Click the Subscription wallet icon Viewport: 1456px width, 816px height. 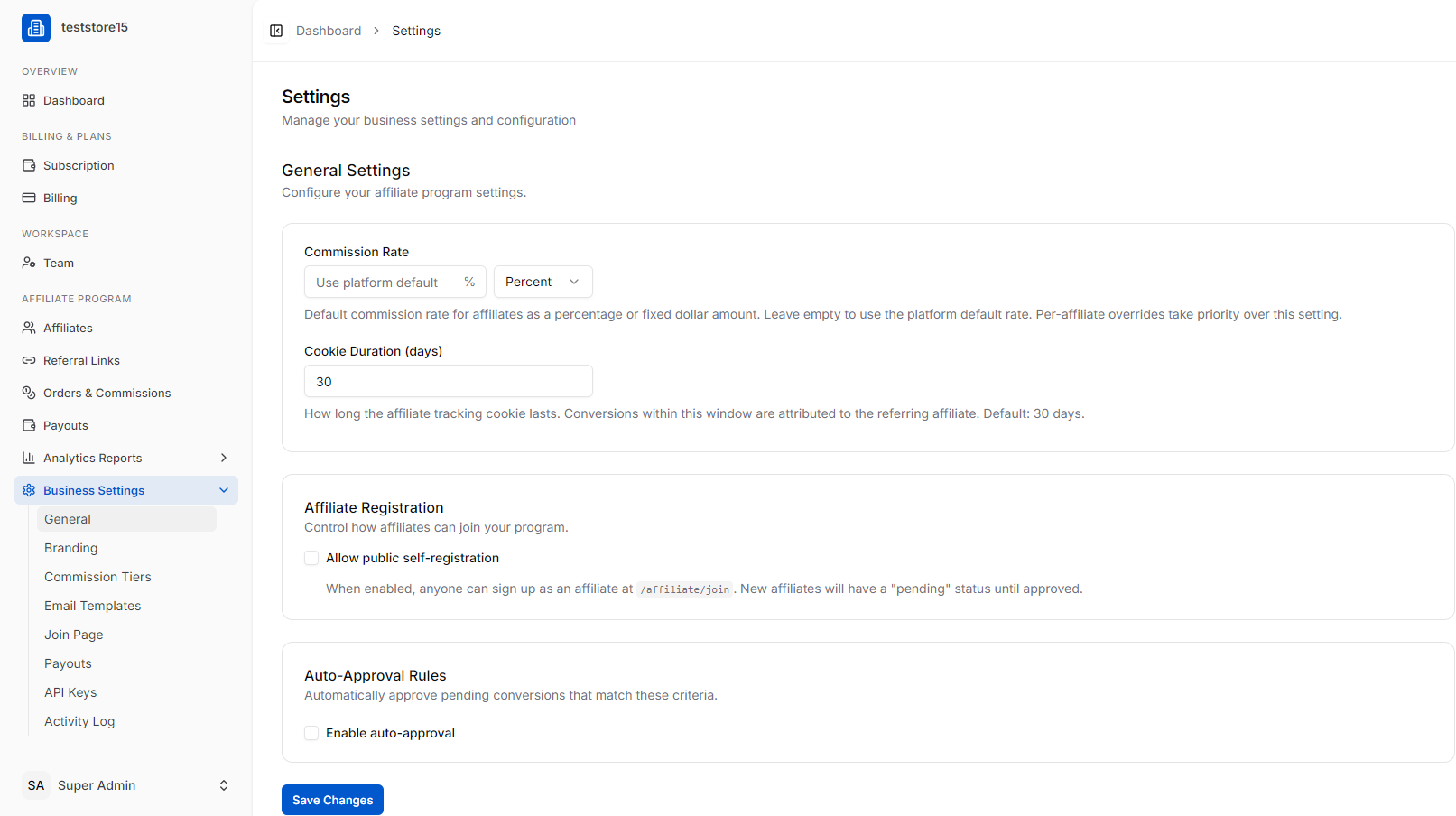point(29,165)
